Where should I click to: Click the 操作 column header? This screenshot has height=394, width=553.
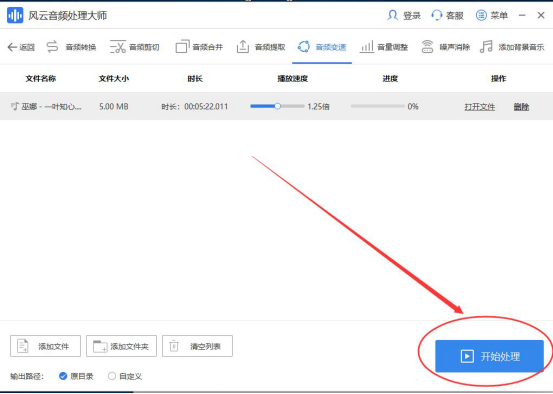498,79
